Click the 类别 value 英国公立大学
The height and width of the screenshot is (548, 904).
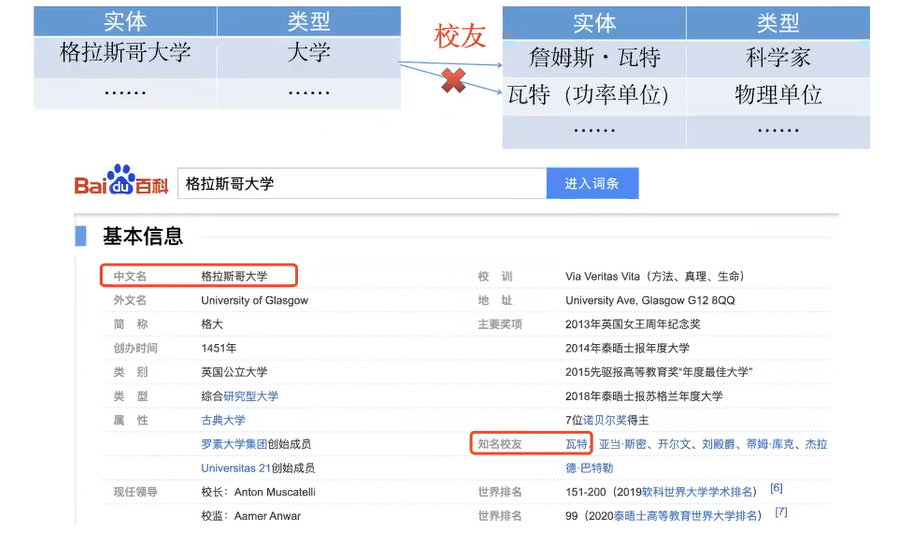tap(234, 372)
